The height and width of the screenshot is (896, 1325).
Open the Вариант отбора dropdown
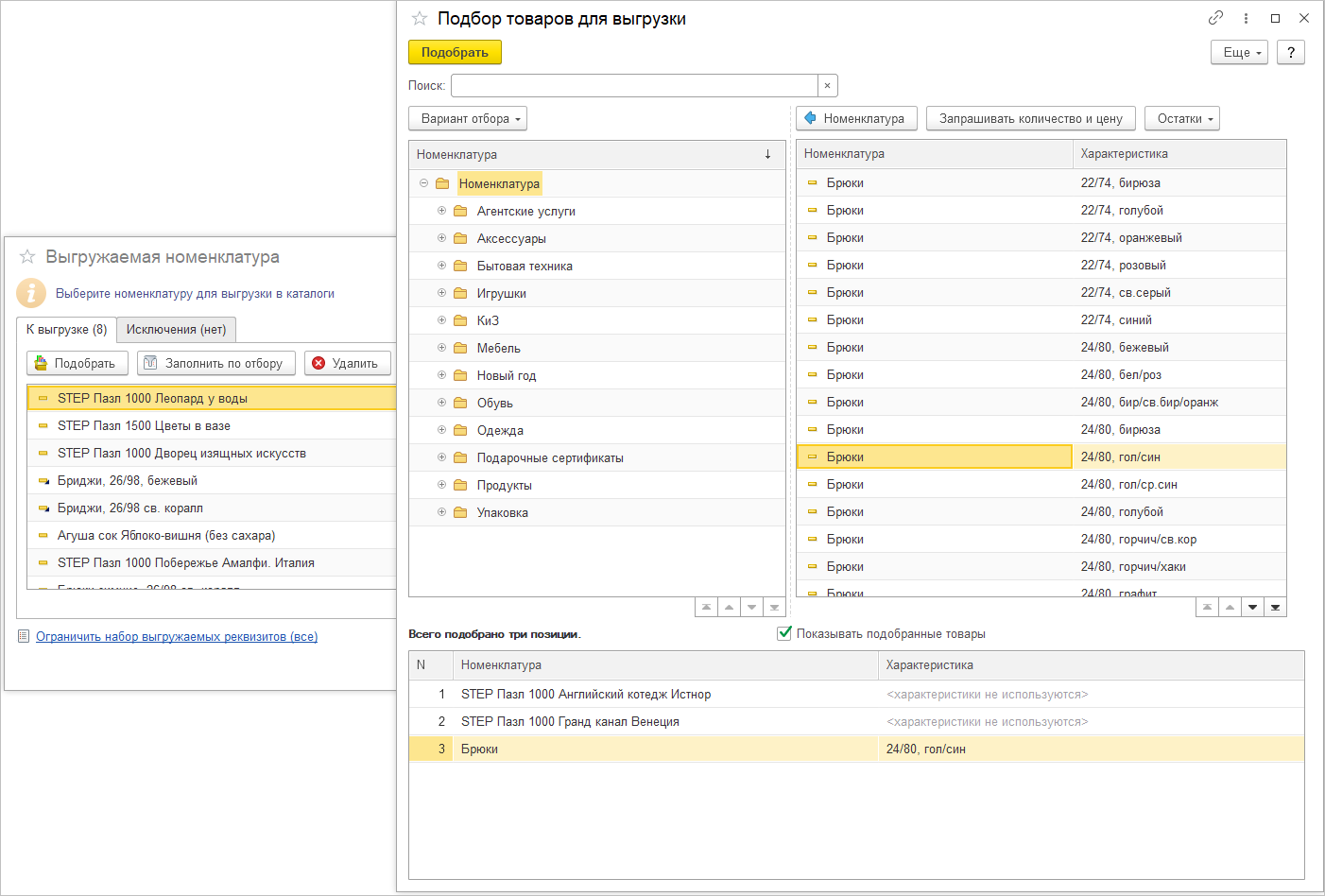coord(468,119)
